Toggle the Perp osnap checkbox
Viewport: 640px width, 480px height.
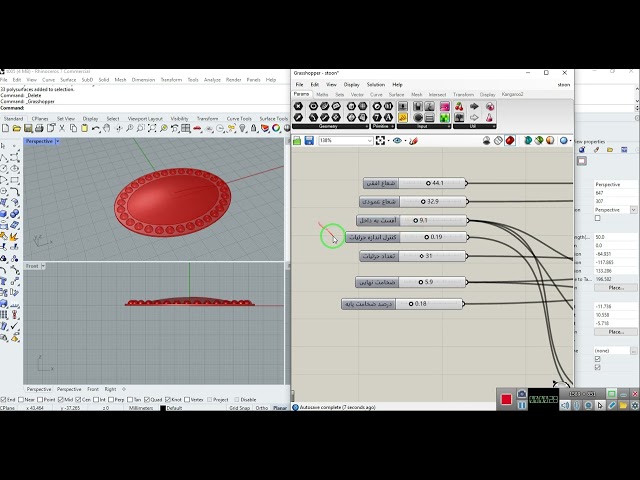coord(111,400)
